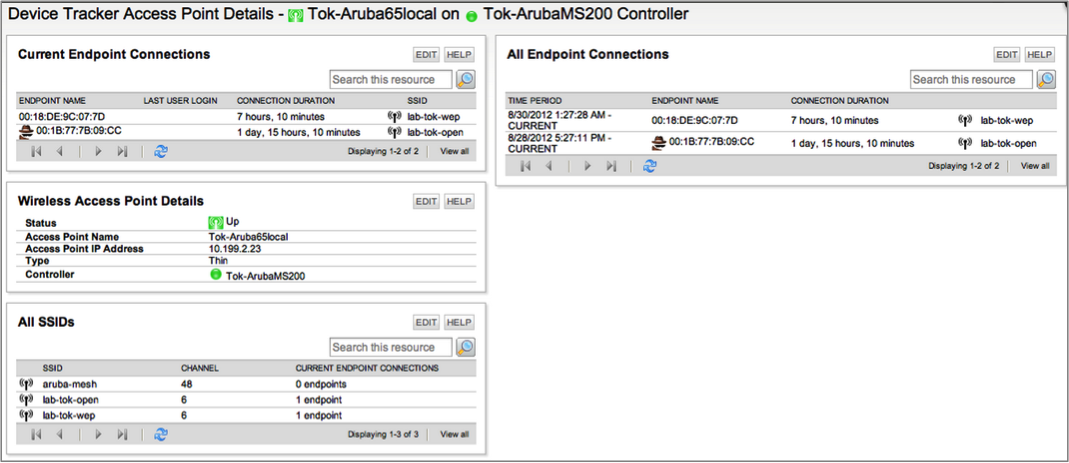1069x463 pixels.
Task: Click channel value 48
Action: point(186,384)
